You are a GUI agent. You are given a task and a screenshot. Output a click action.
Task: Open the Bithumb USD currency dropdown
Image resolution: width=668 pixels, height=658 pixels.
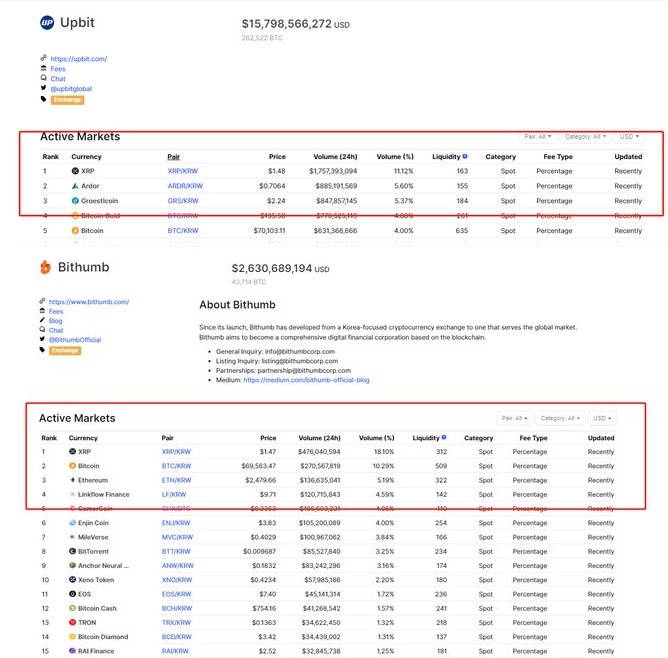[602, 418]
